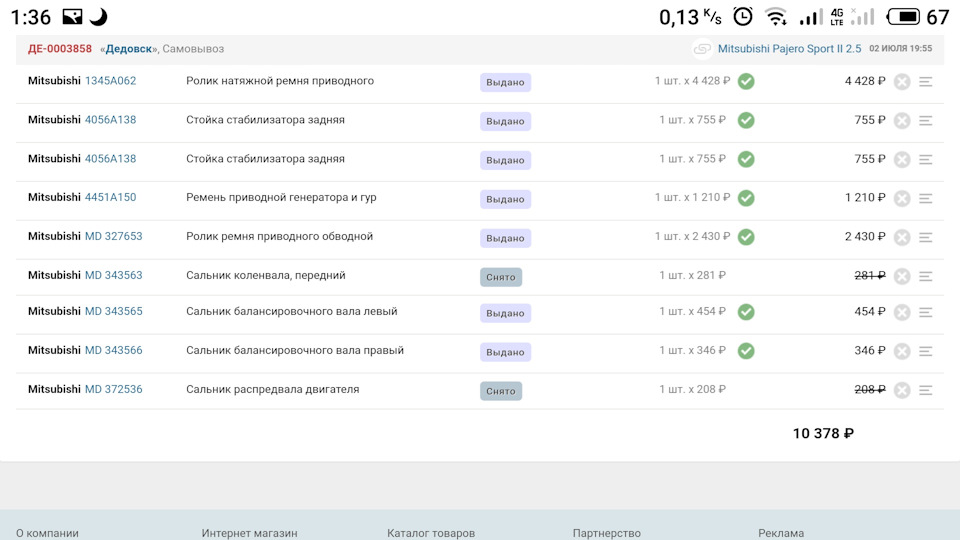Toggle the green check mark on the 1 210 ₽ row
960x540 pixels.
click(x=746, y=198)
